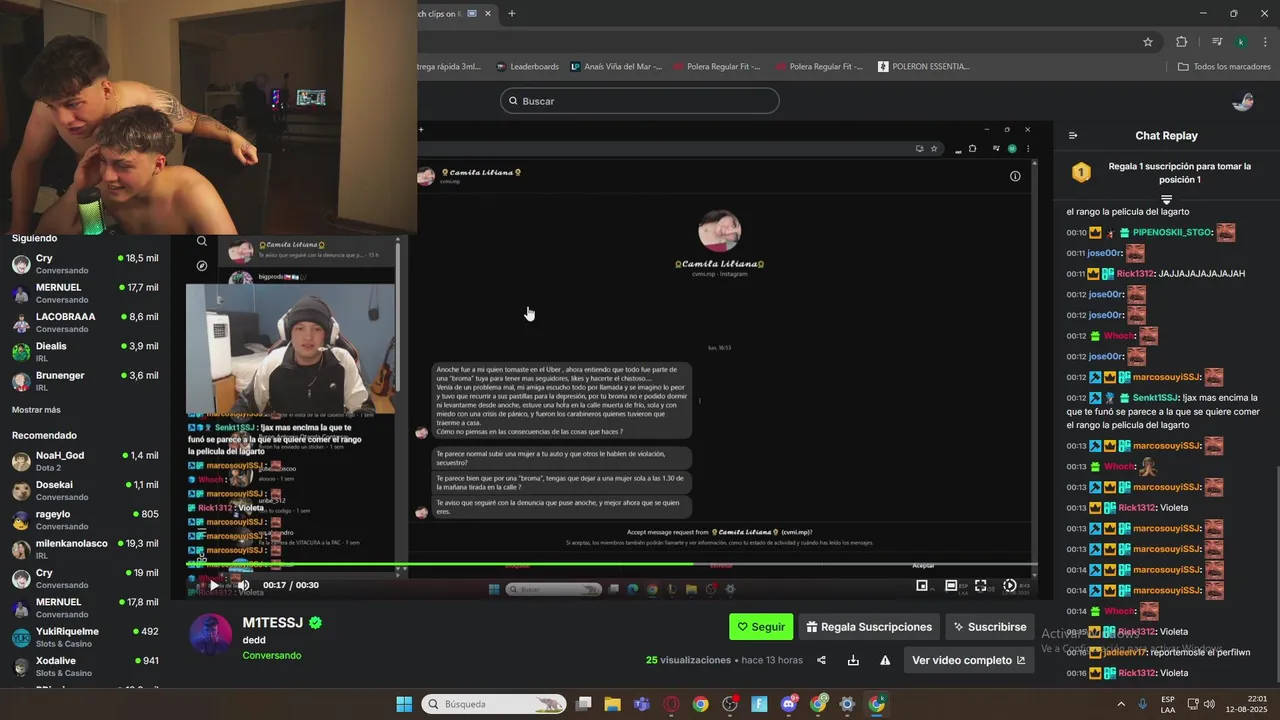Open Brunenger IRL channel
1280x720 pixels.
click(x=85, y=381)
